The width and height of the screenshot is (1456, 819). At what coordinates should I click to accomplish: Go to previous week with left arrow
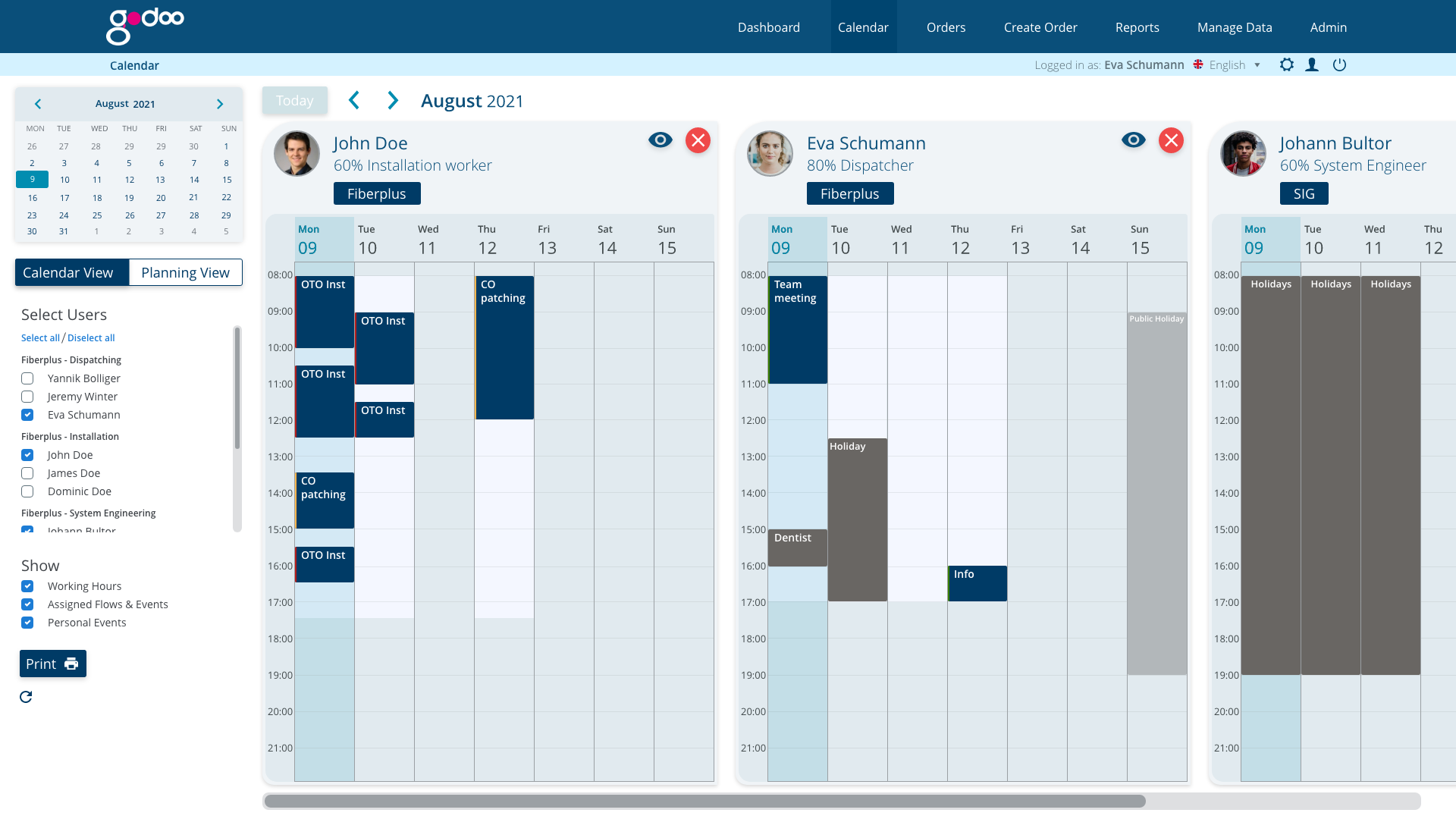click(354, 100)
